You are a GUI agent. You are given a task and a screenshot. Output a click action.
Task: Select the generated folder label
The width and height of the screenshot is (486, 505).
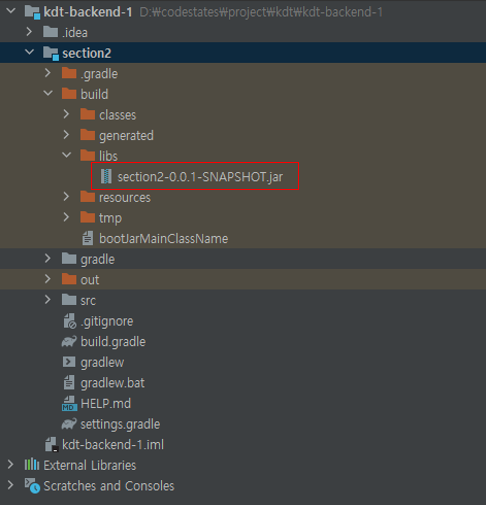click(126, 136)
